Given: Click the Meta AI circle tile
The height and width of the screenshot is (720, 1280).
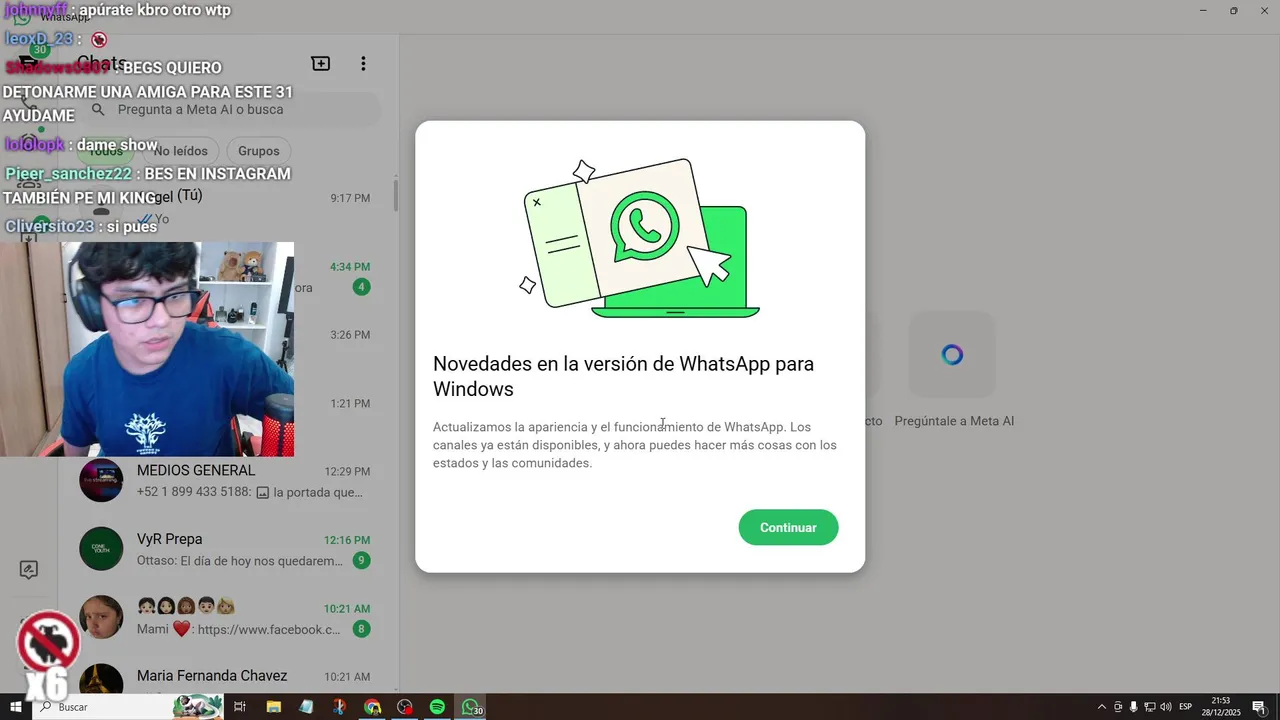Looking at the screenshot, I should tap(952, 354).
